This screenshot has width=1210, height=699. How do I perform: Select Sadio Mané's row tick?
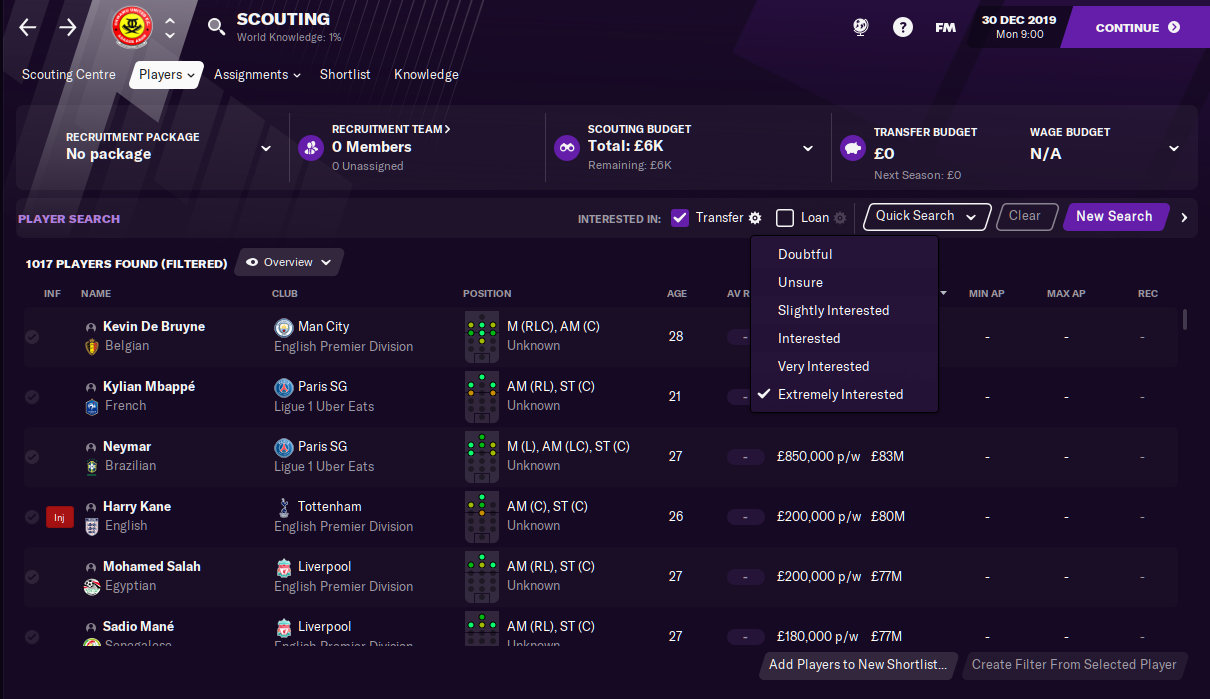coord(32,637)
